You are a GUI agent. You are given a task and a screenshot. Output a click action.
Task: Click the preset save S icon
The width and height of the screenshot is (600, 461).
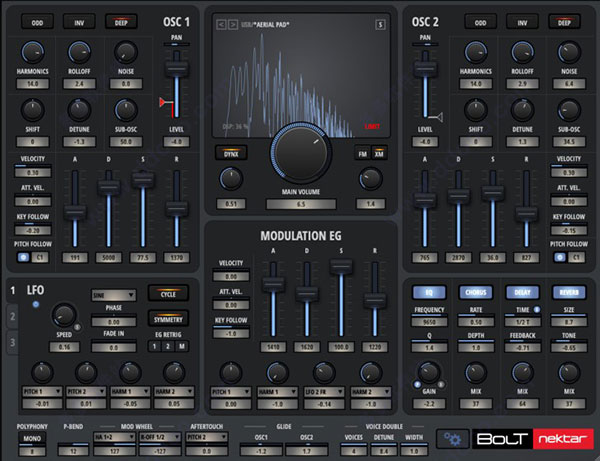pos(380,24)
